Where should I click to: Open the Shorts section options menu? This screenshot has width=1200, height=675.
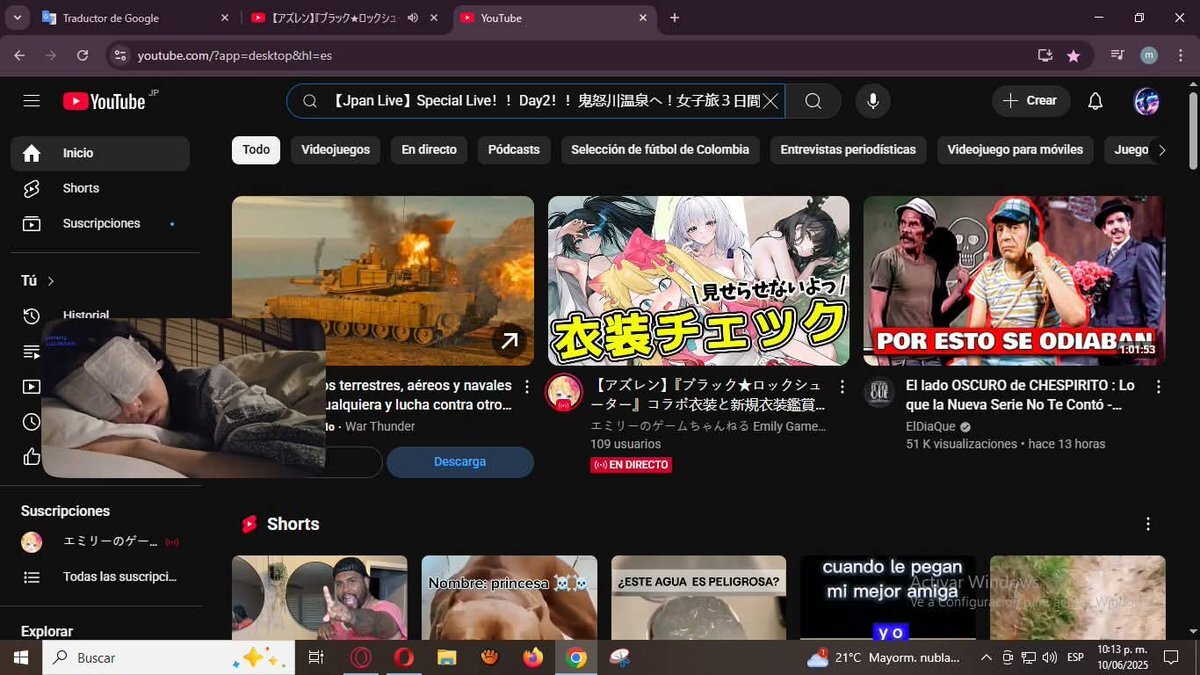(1148, 524)
